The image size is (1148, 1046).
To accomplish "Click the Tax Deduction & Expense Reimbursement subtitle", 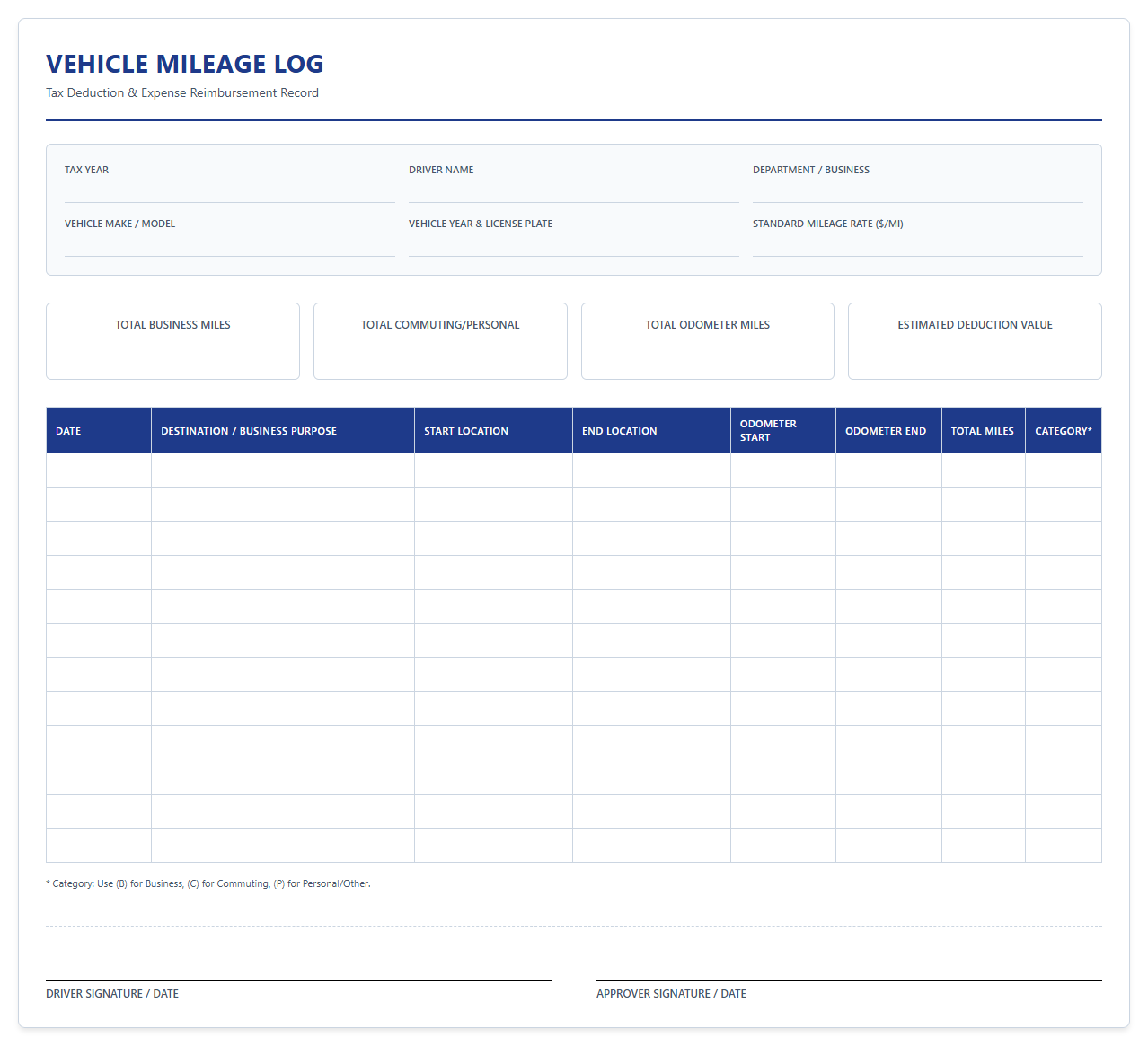I will 182,92.
